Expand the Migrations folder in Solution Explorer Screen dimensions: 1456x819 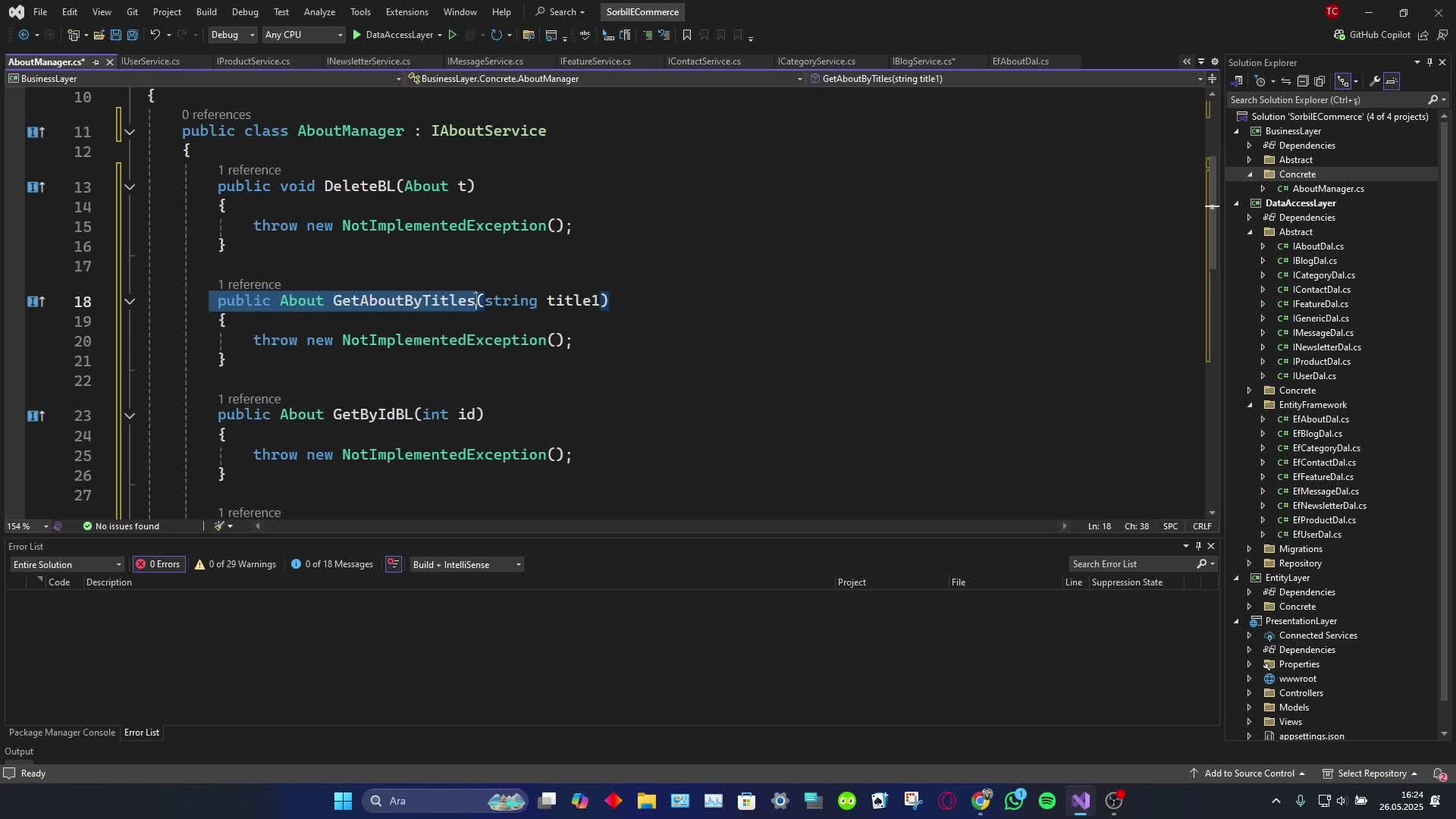coord(1249,549)
